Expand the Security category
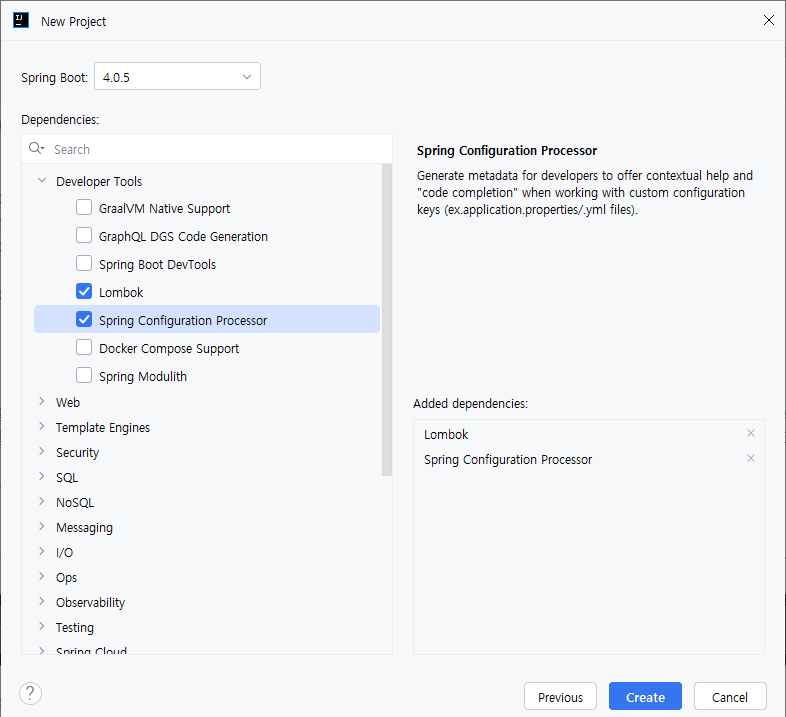This screenshot has width=786, height=717. pyautogui.click(x=42, y=452)
